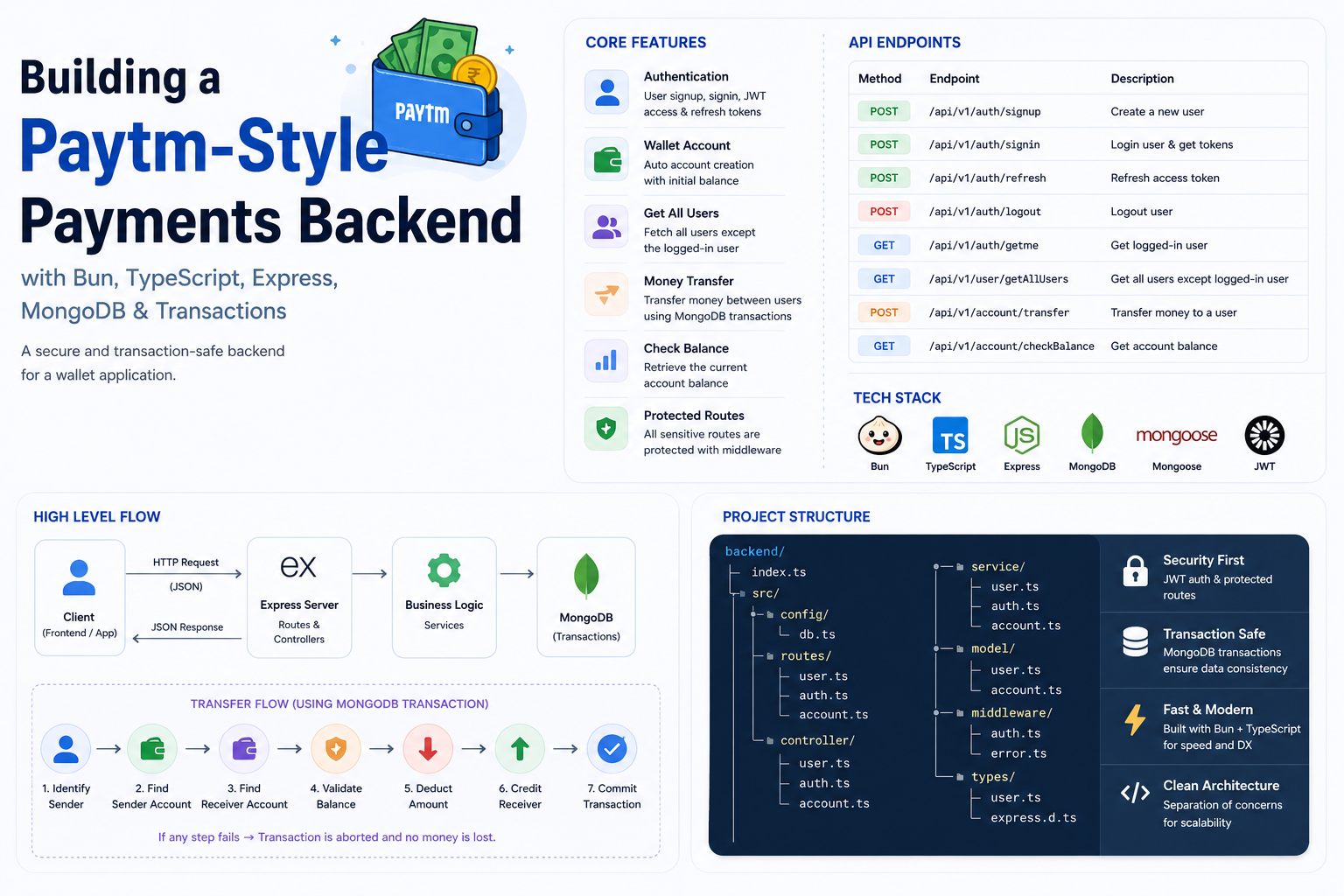The width and height of the screenshot is (1344, 896).
Task: Click the Clean Architecture code-brackets icon
Action: 1135,793
